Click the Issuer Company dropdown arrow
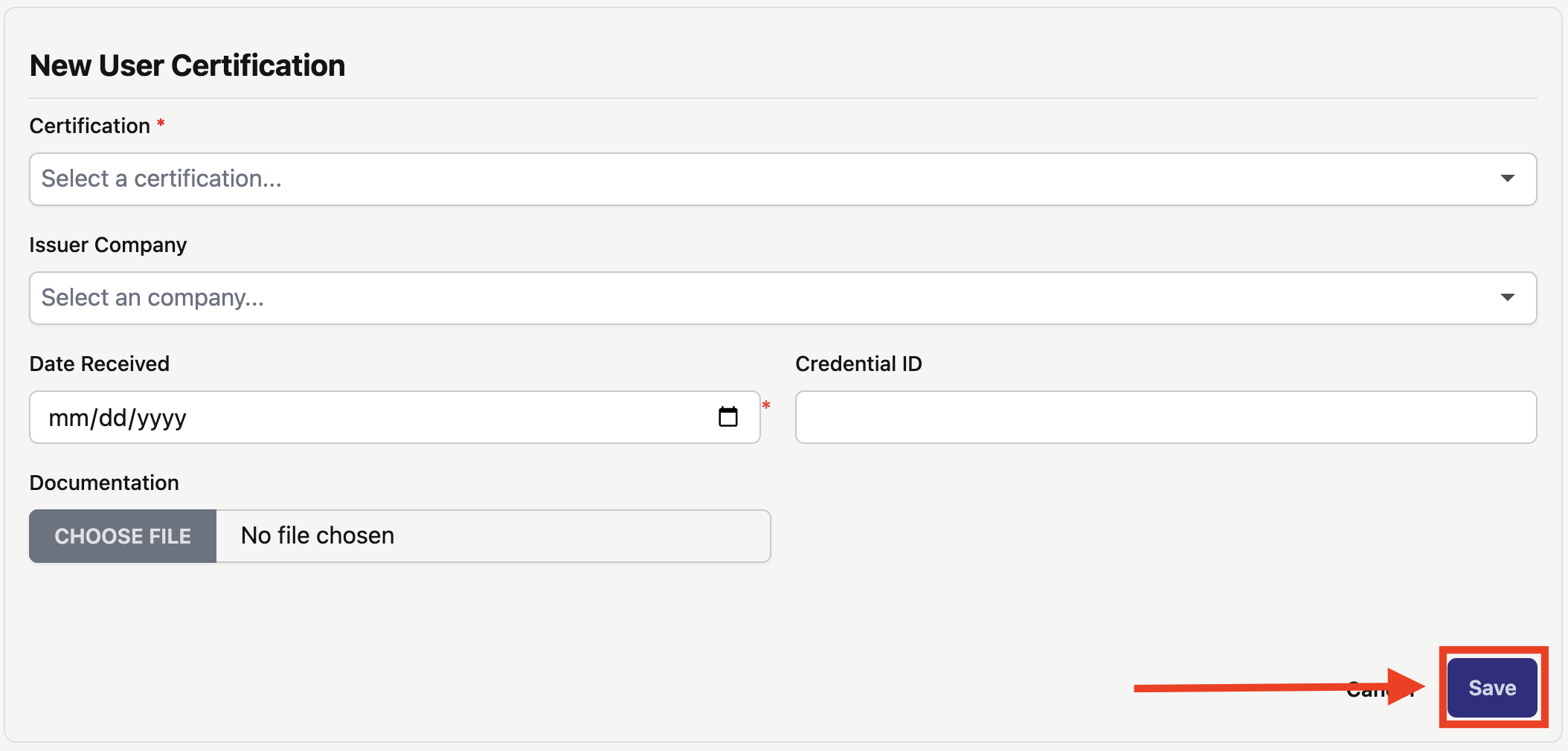 (x=1507, y=297)
